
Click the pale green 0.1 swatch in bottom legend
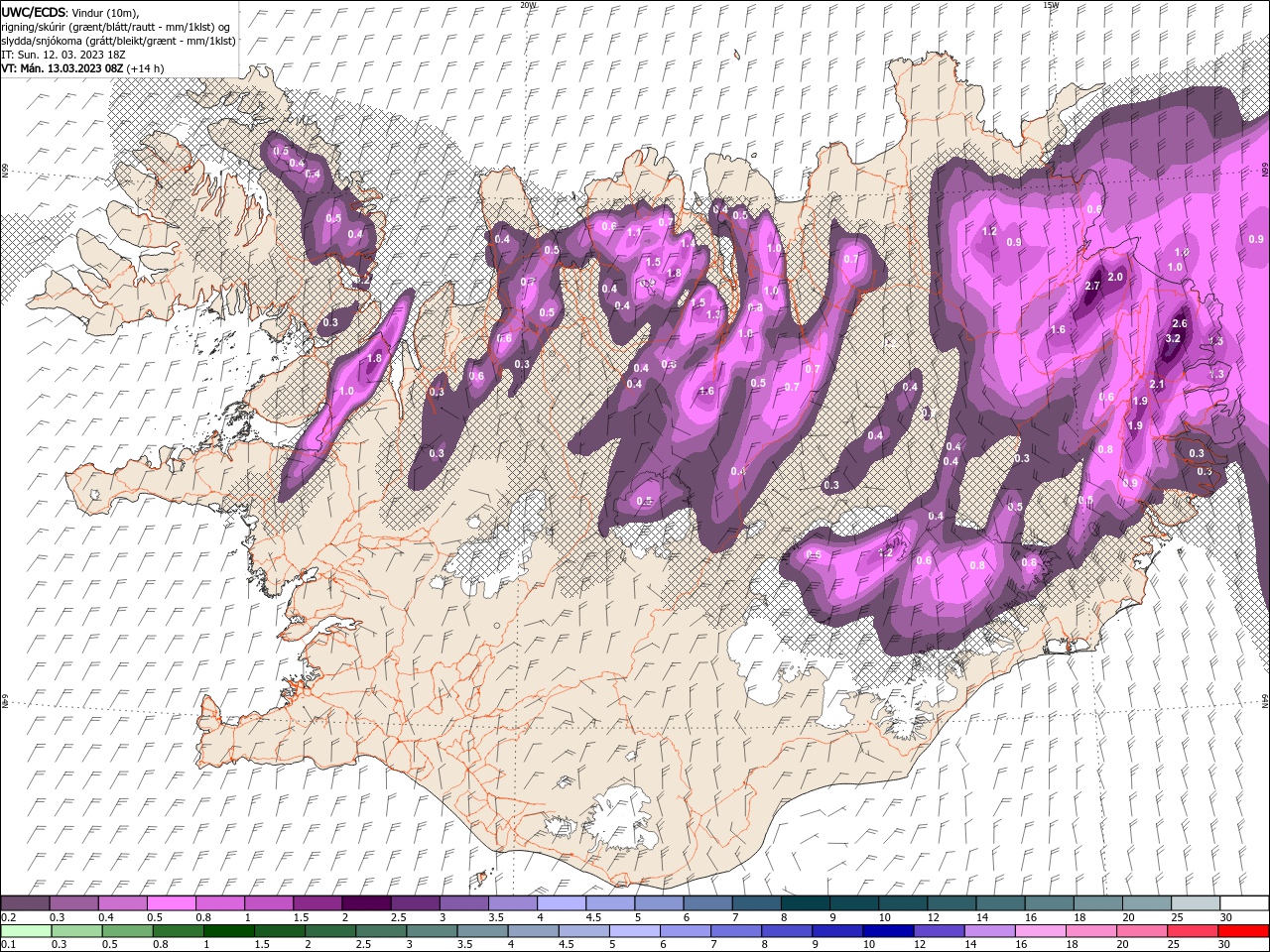[27, 931]
